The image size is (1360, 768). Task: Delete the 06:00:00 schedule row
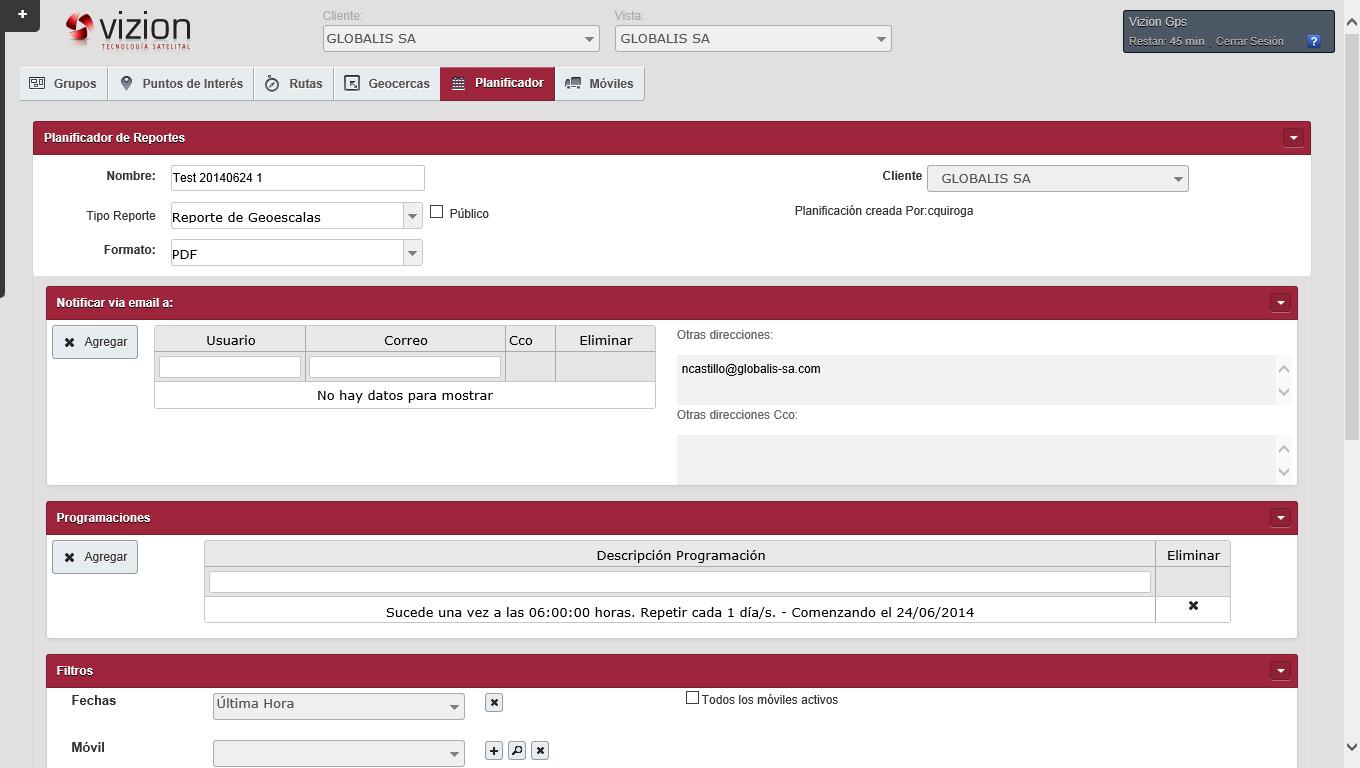tap(1193, 606)
